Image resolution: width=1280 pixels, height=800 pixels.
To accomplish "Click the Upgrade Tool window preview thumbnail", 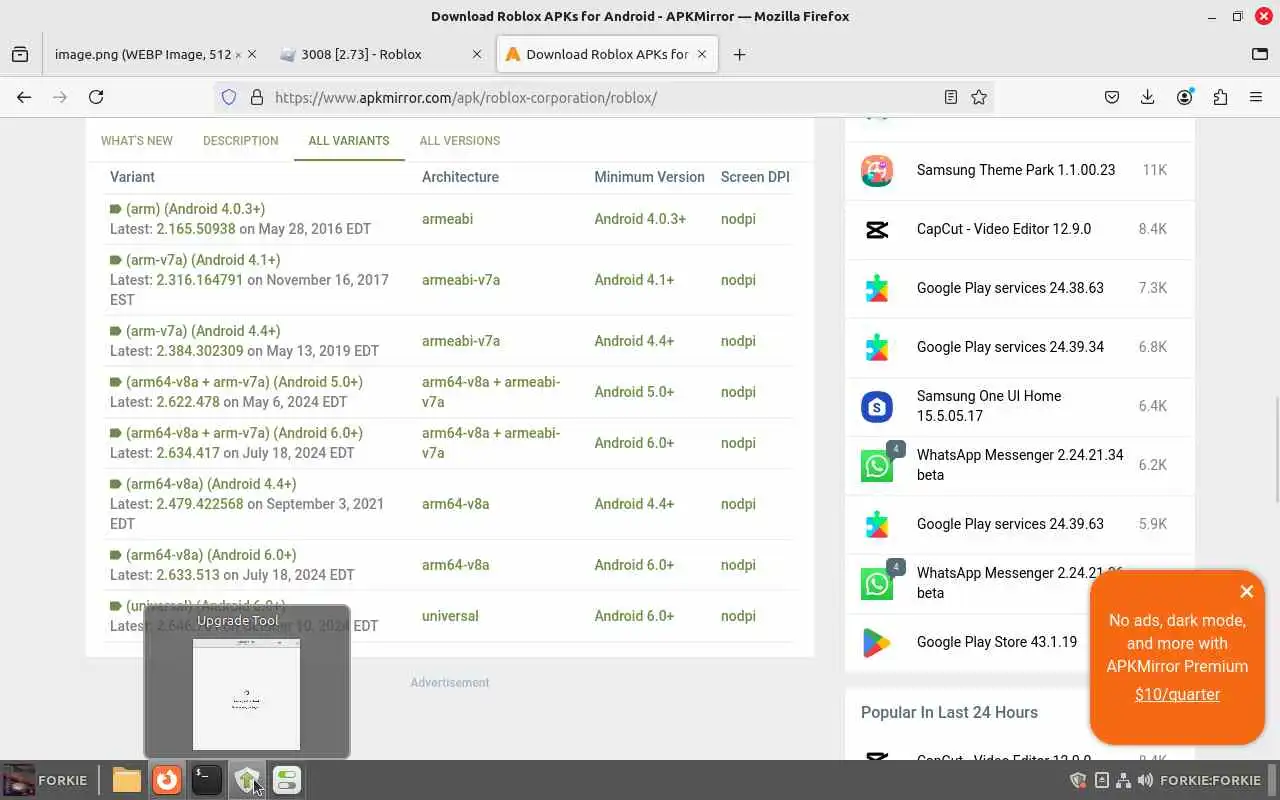I will click(x=246, y=694).
